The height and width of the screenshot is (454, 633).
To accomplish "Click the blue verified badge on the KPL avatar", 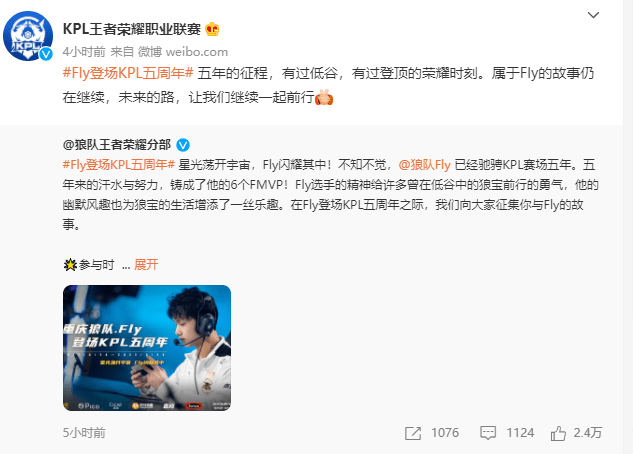I will (46, 54).
